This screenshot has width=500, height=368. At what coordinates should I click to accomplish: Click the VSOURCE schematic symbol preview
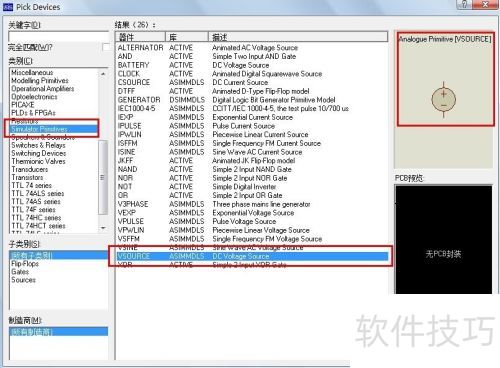pos(443,99)
